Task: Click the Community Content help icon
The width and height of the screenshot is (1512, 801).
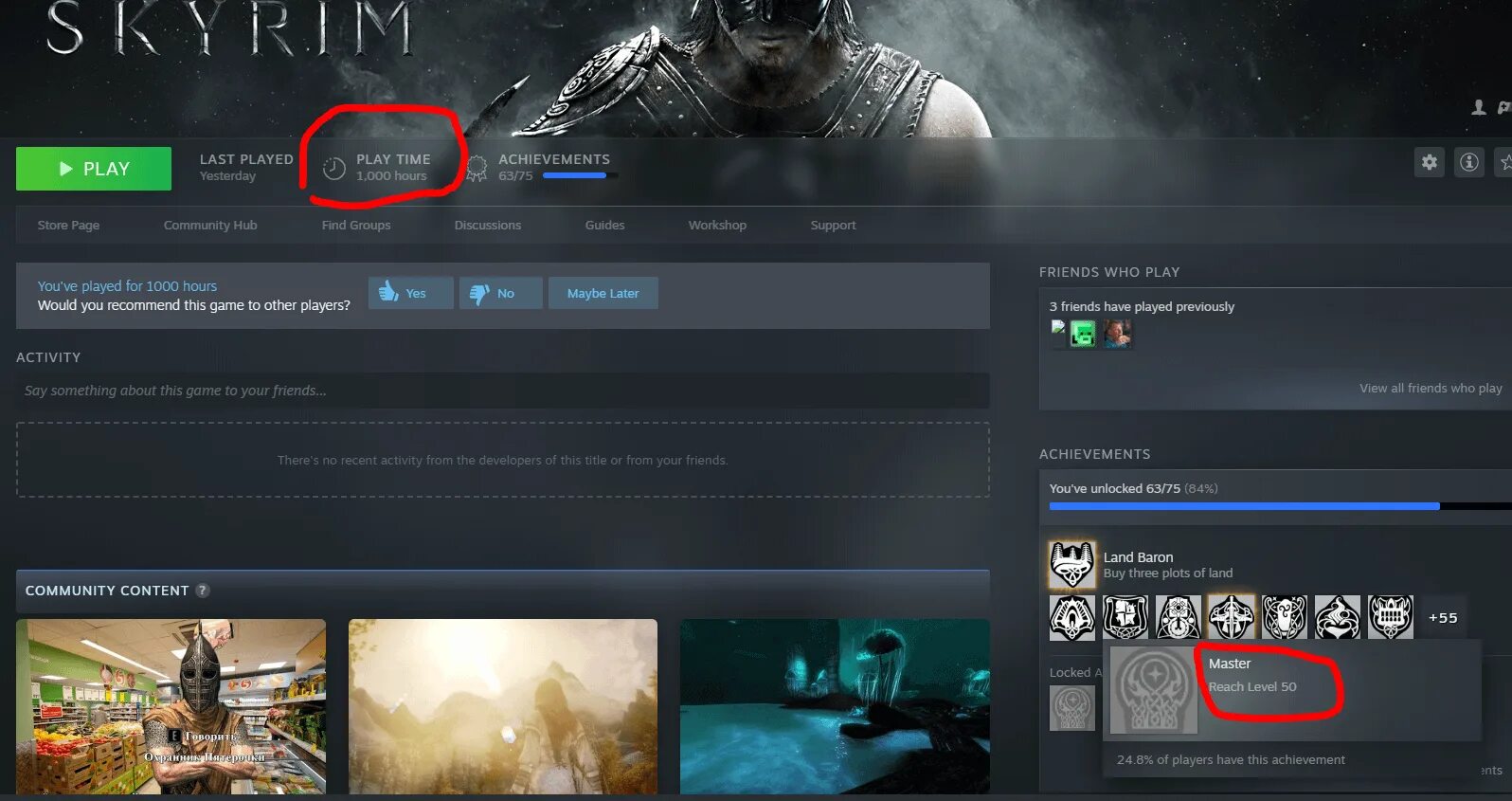Action: click(203, 591)
